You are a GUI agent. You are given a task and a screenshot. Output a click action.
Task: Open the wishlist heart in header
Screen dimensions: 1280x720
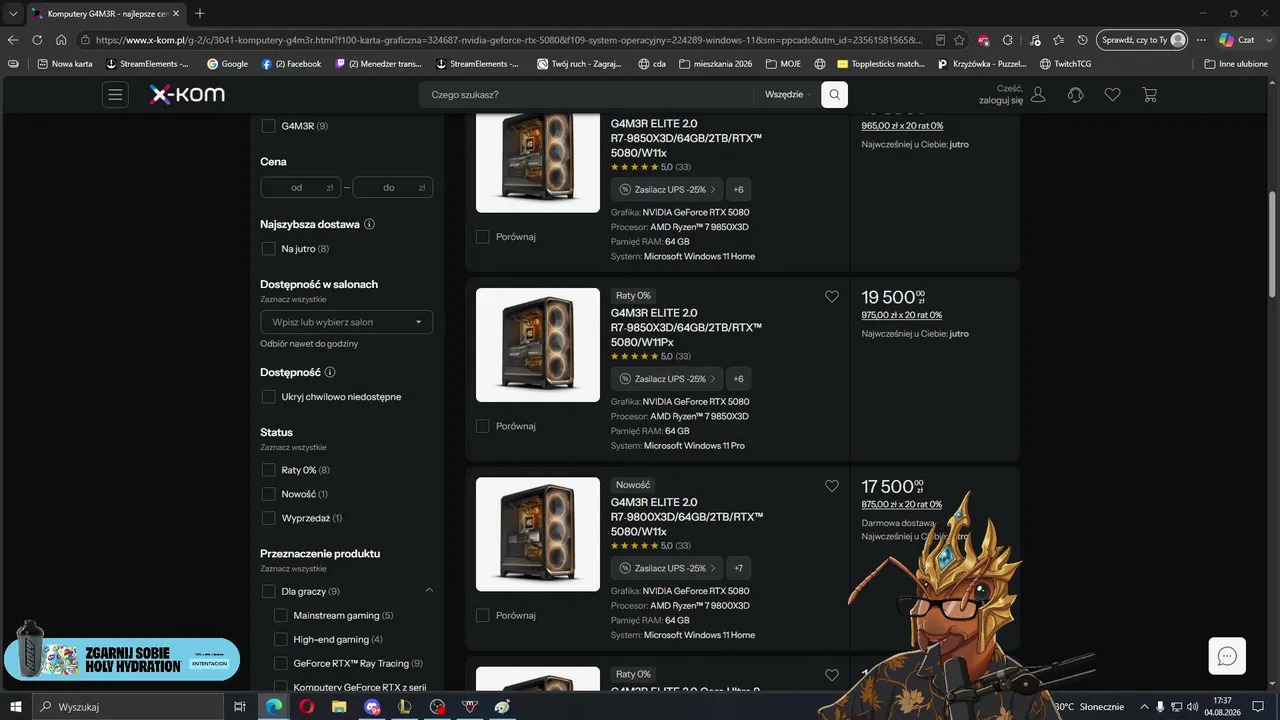(x=1113, y=95)
